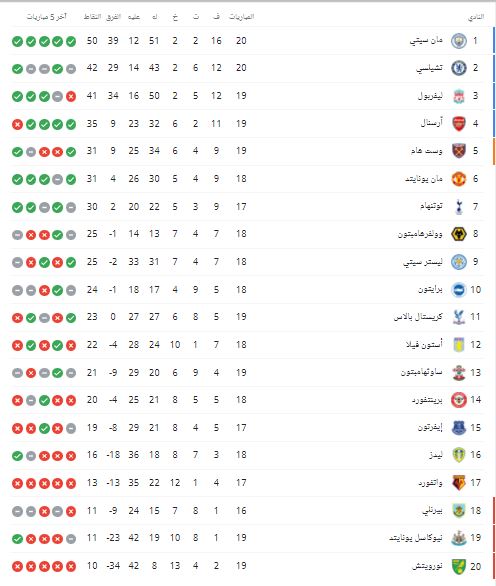This screenshot has height=586, width=496.
Task: Open the نيوكاسل يونايتد team link
Action: click(416, 538)
